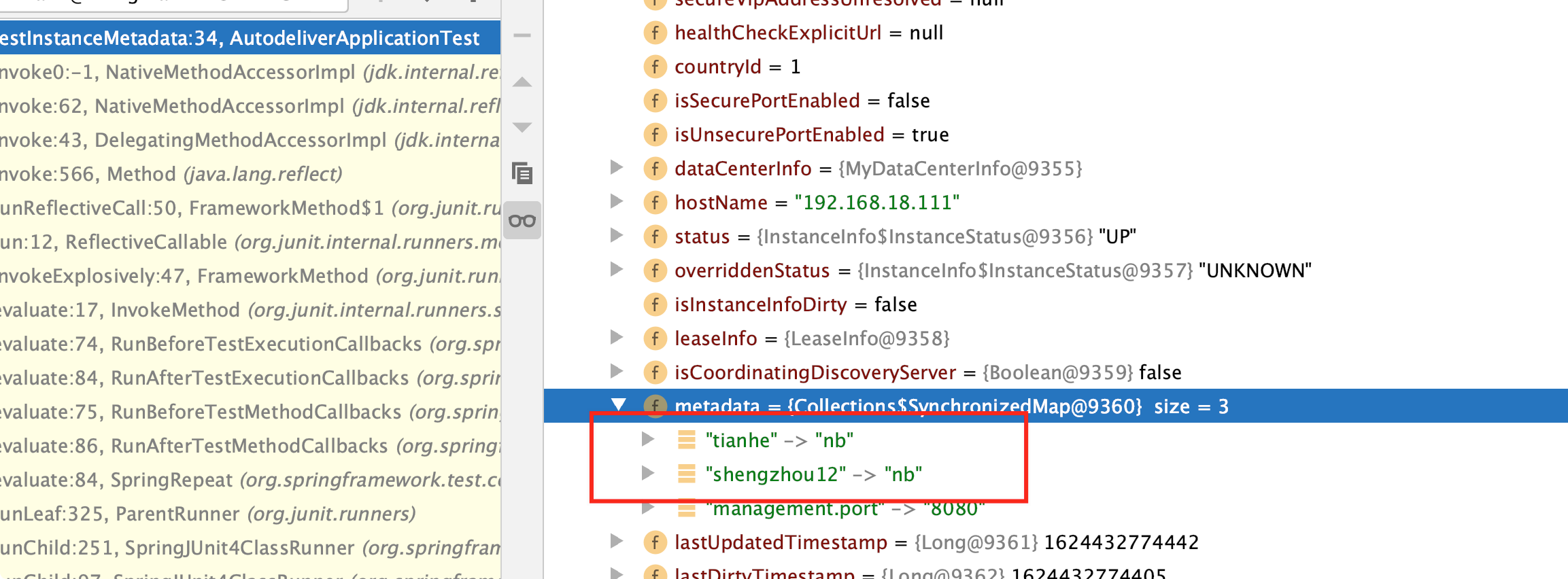The image size is (1568, 579).
Task: Select frame evaluate:17, InvokeMethod
Action: point(250,310)
